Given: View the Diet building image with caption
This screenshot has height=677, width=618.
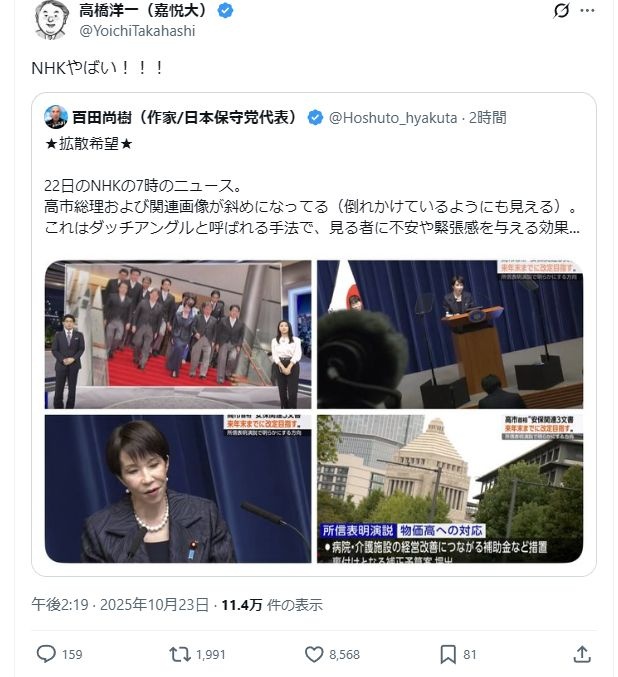Looking at the screenshot, I should point(450,489).
